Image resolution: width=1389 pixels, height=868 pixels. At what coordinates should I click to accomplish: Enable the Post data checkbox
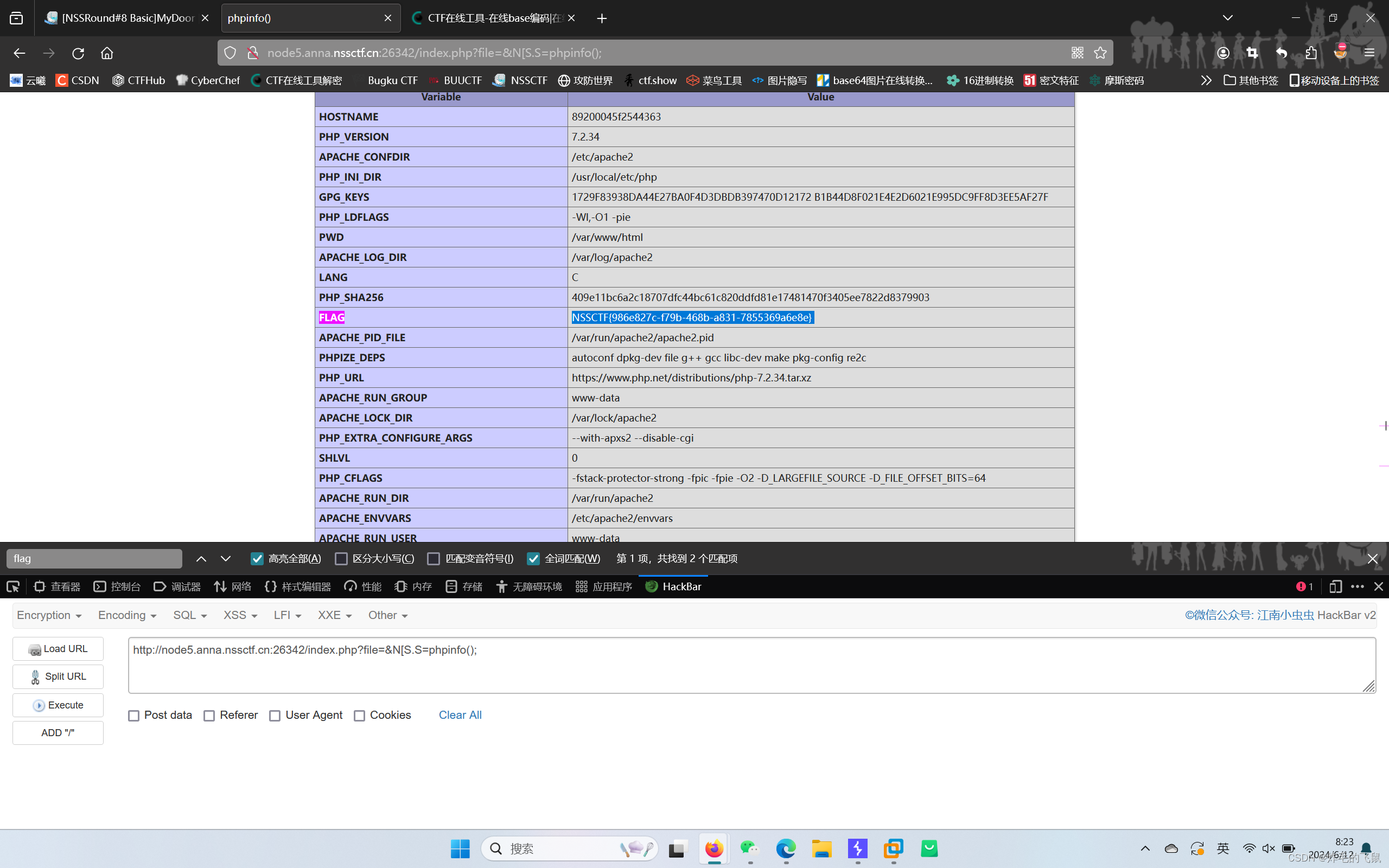[133, 716]
